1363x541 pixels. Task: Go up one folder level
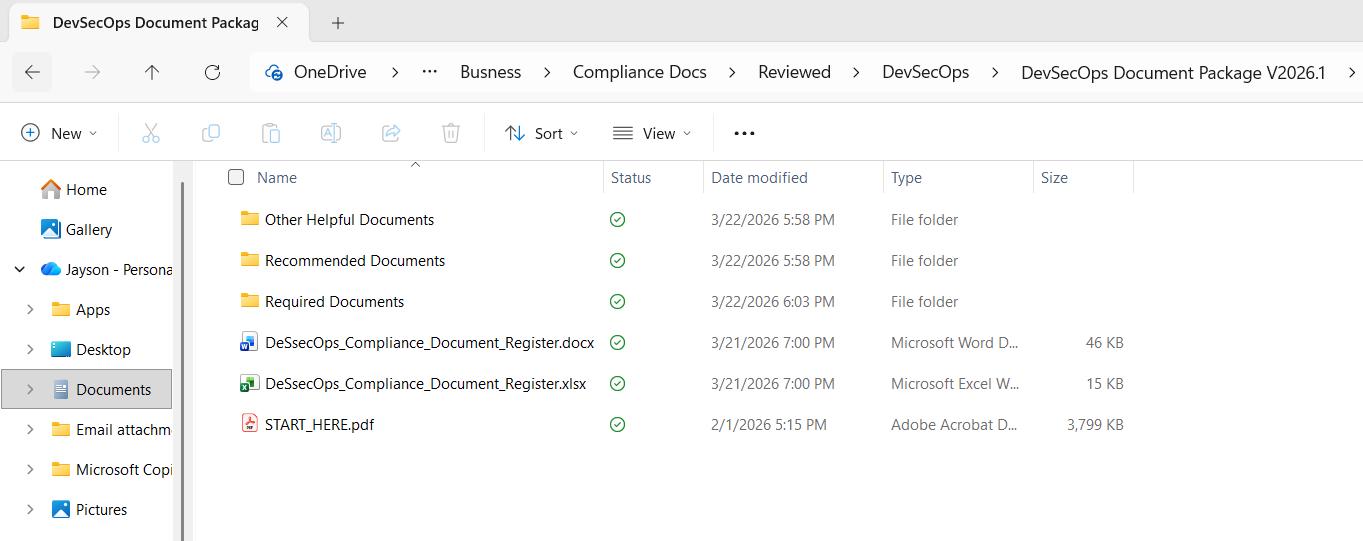tap(152, 72)
